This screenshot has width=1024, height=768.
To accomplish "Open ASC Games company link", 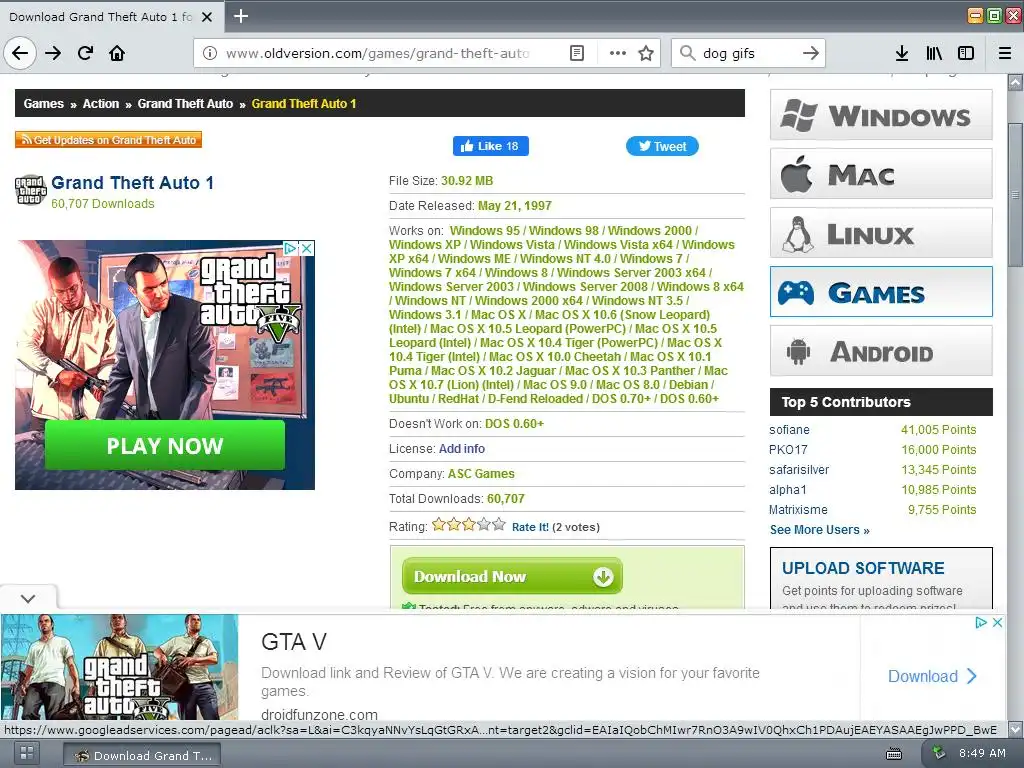I will [481, 473].
